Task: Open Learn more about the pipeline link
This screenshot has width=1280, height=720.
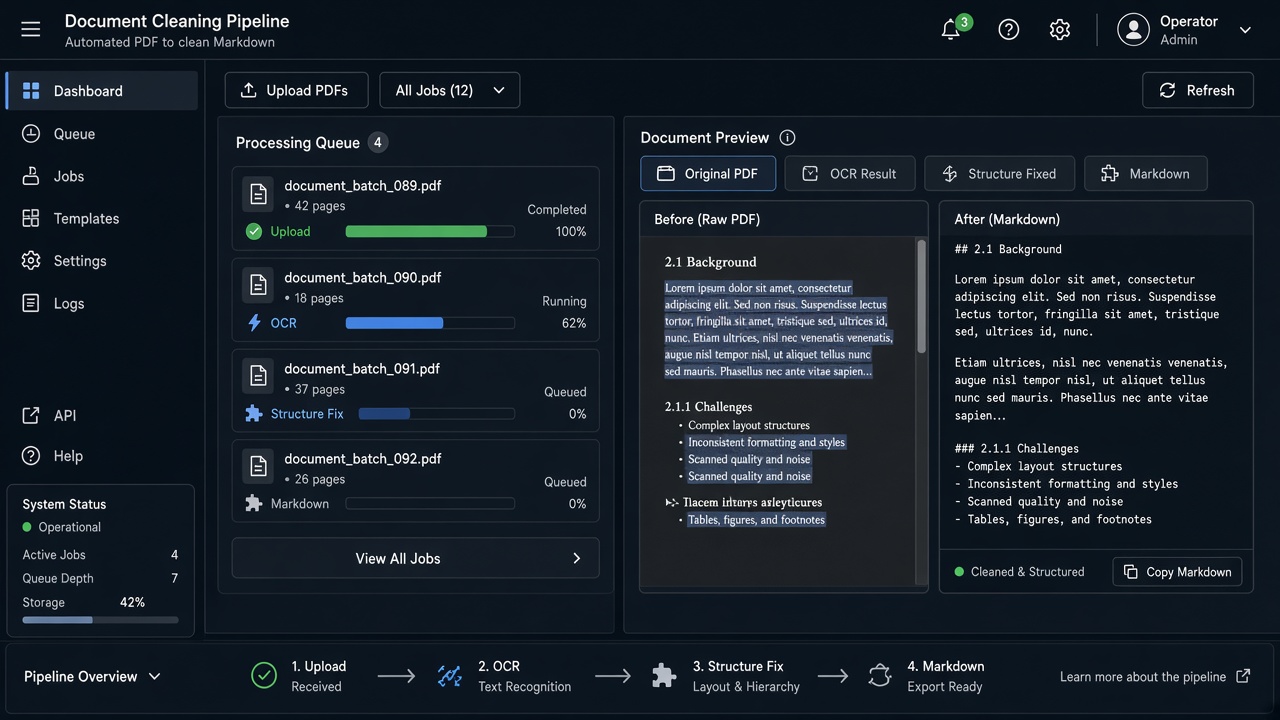Action: [x=1155, y=677]
